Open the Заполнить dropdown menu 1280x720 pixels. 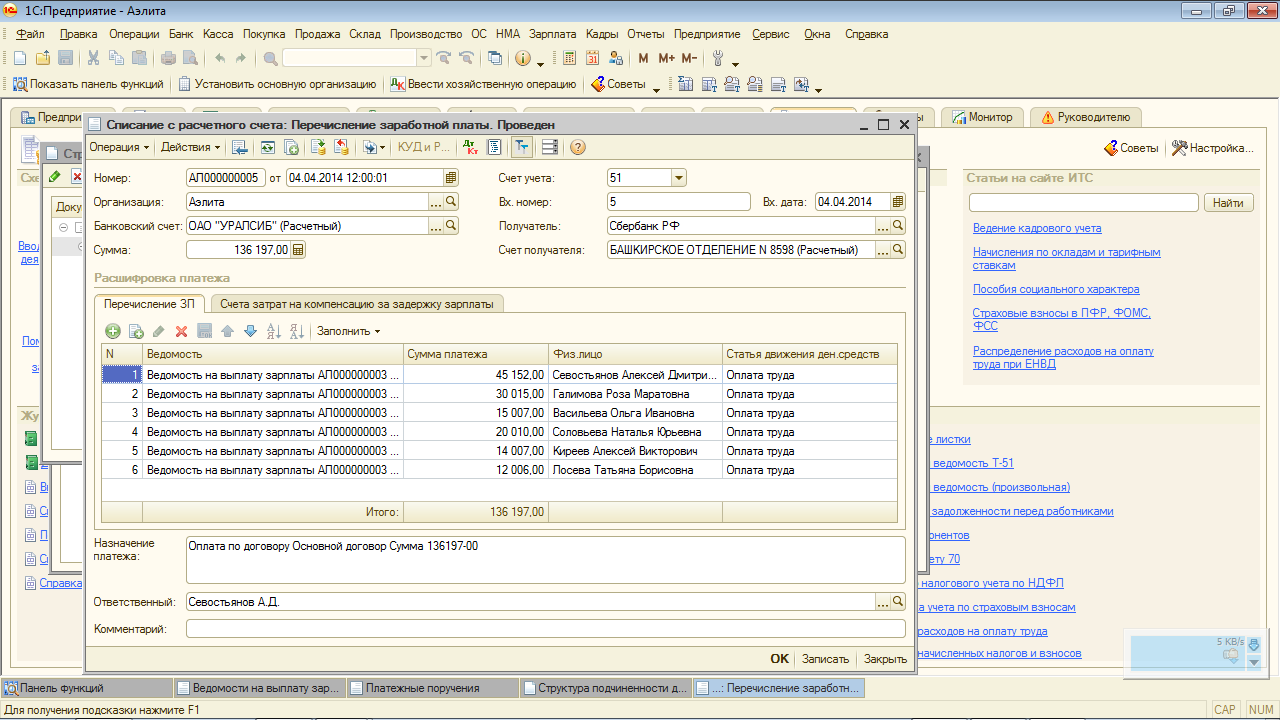(x=348, y=331)
